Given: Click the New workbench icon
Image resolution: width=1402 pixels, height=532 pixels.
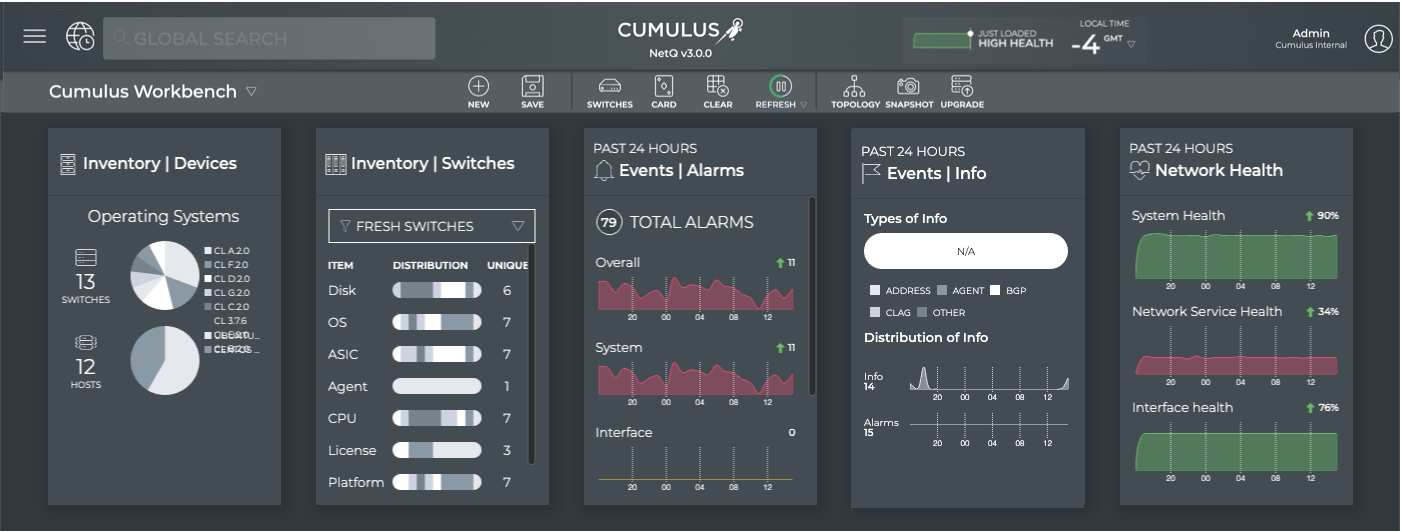Looking at the screenshot, I should 478,87.
